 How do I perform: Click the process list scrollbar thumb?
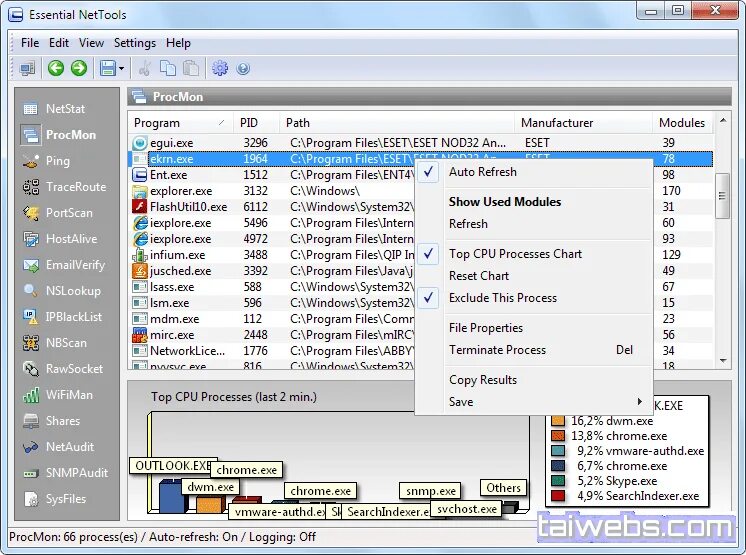(723, 195)
